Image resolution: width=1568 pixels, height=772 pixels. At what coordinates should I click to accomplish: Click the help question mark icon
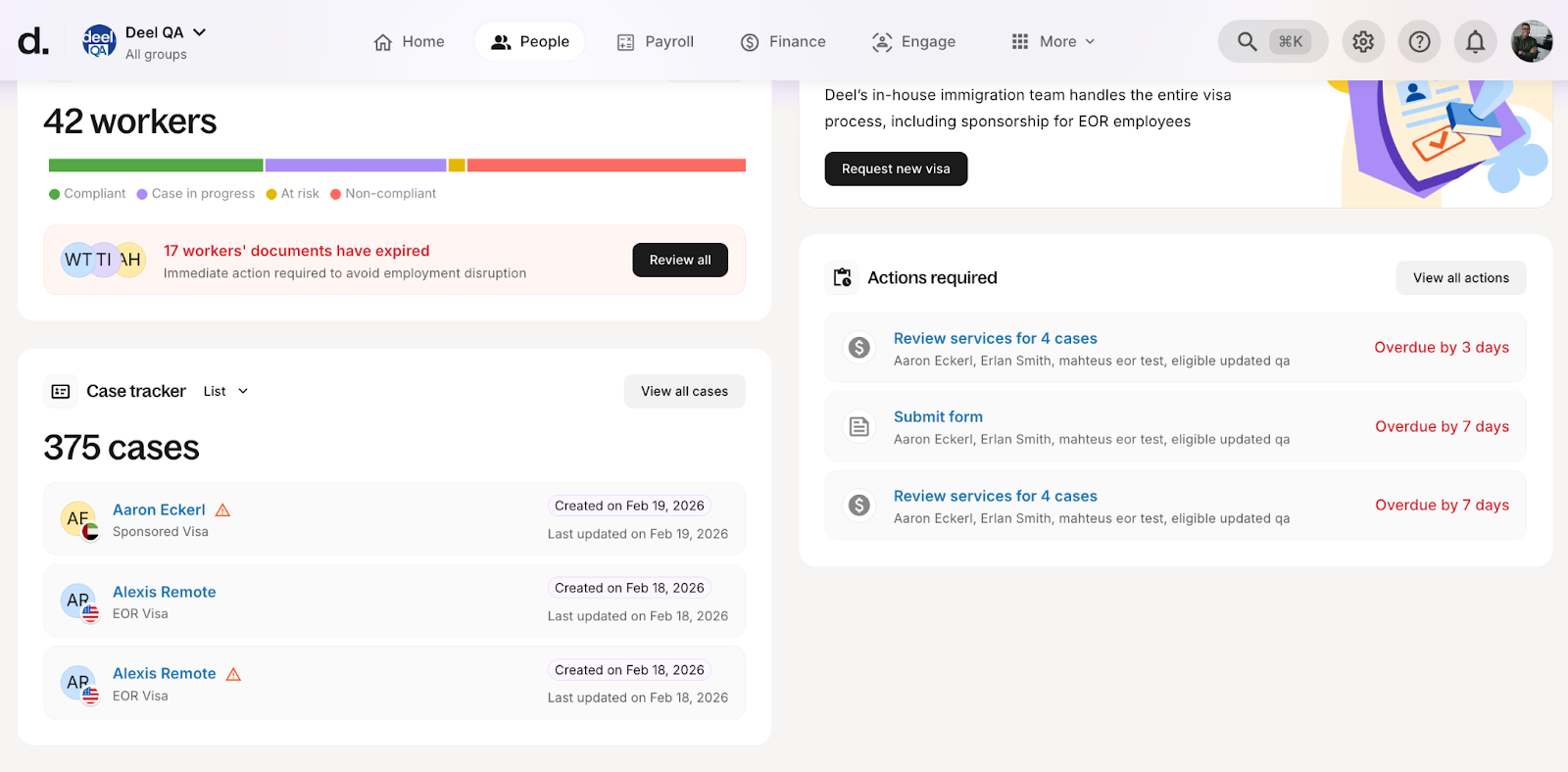pos(1419,41)
